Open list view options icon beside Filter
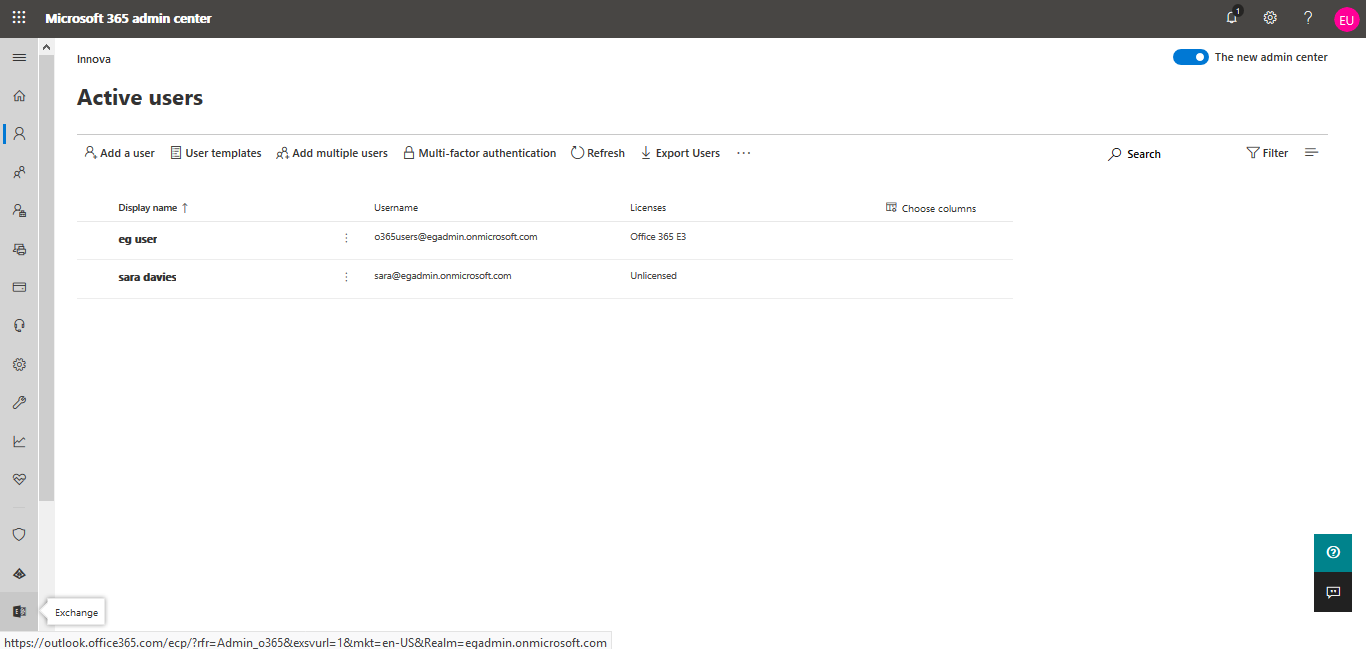 pos(1312,153)
